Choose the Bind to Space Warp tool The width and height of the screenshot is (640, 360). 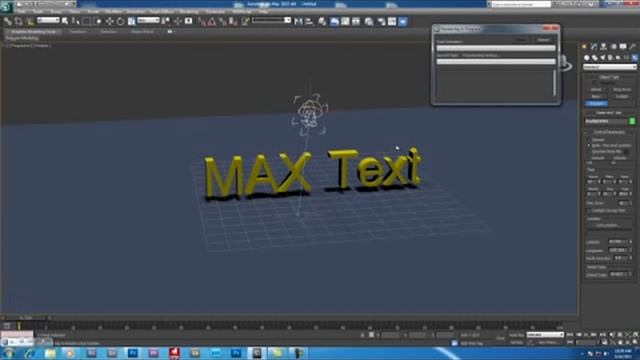tap(29, 21)
